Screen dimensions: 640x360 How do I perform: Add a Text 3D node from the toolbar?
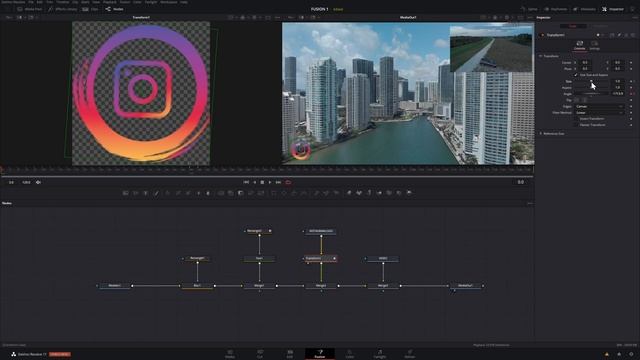click(x=369, y=193)
